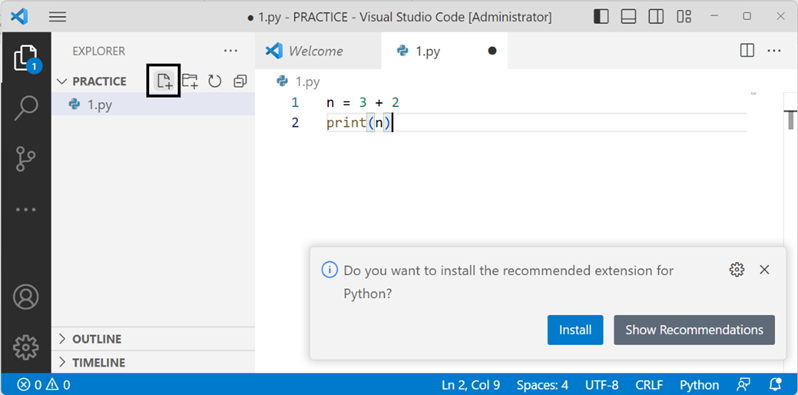798x395 pixels.
Task: Click the New Folder icon in Explorer
Action: point(190,81)
